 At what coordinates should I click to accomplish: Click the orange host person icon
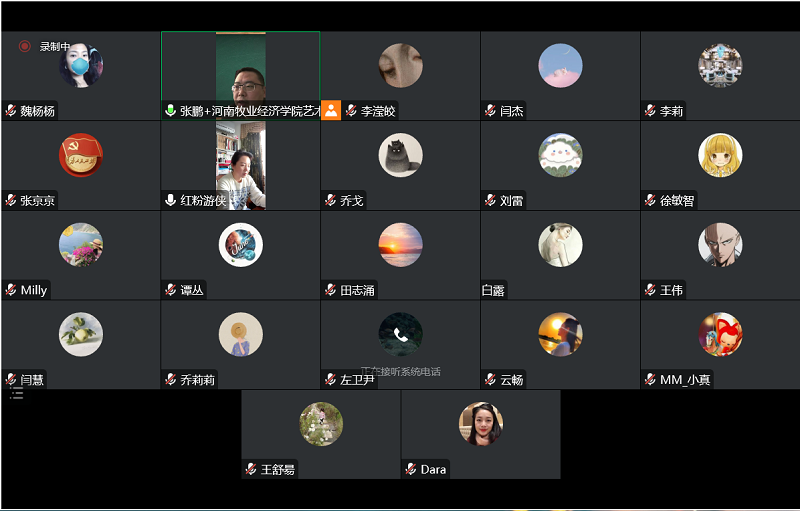[x=331, y=110]
